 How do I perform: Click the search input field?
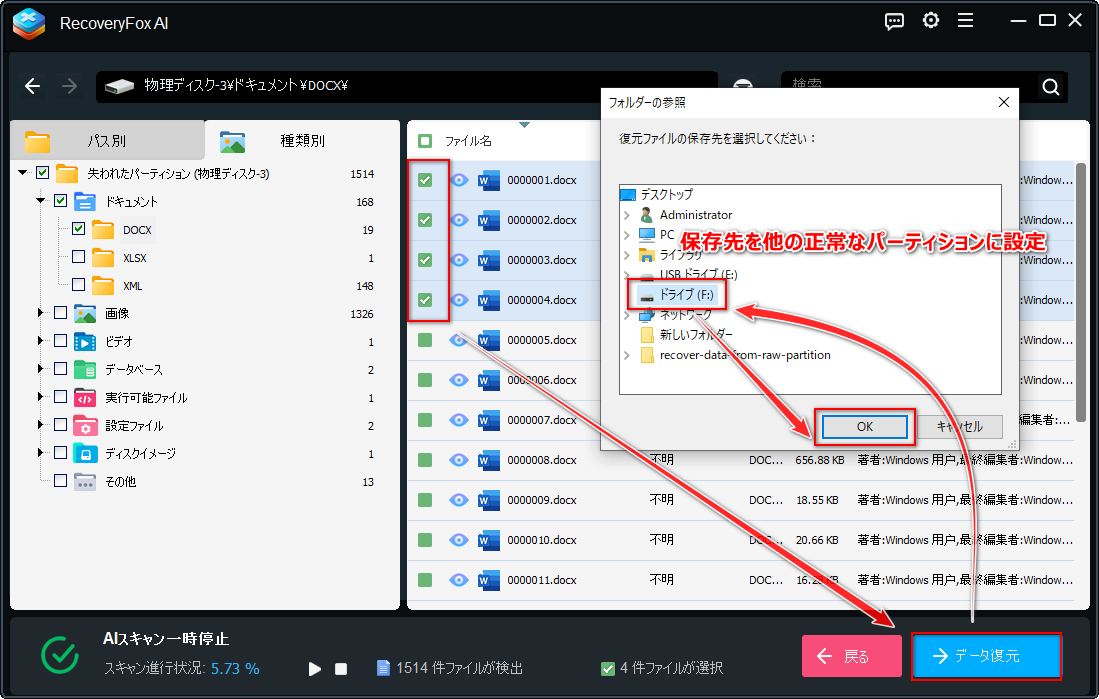point(909,87)
